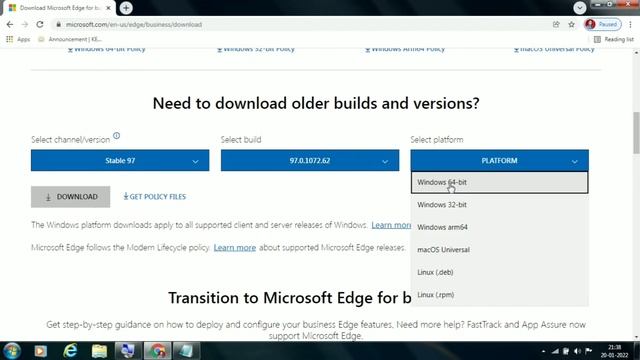
Task: Click the padlock site info icon
Action: [x=58, y=24]
